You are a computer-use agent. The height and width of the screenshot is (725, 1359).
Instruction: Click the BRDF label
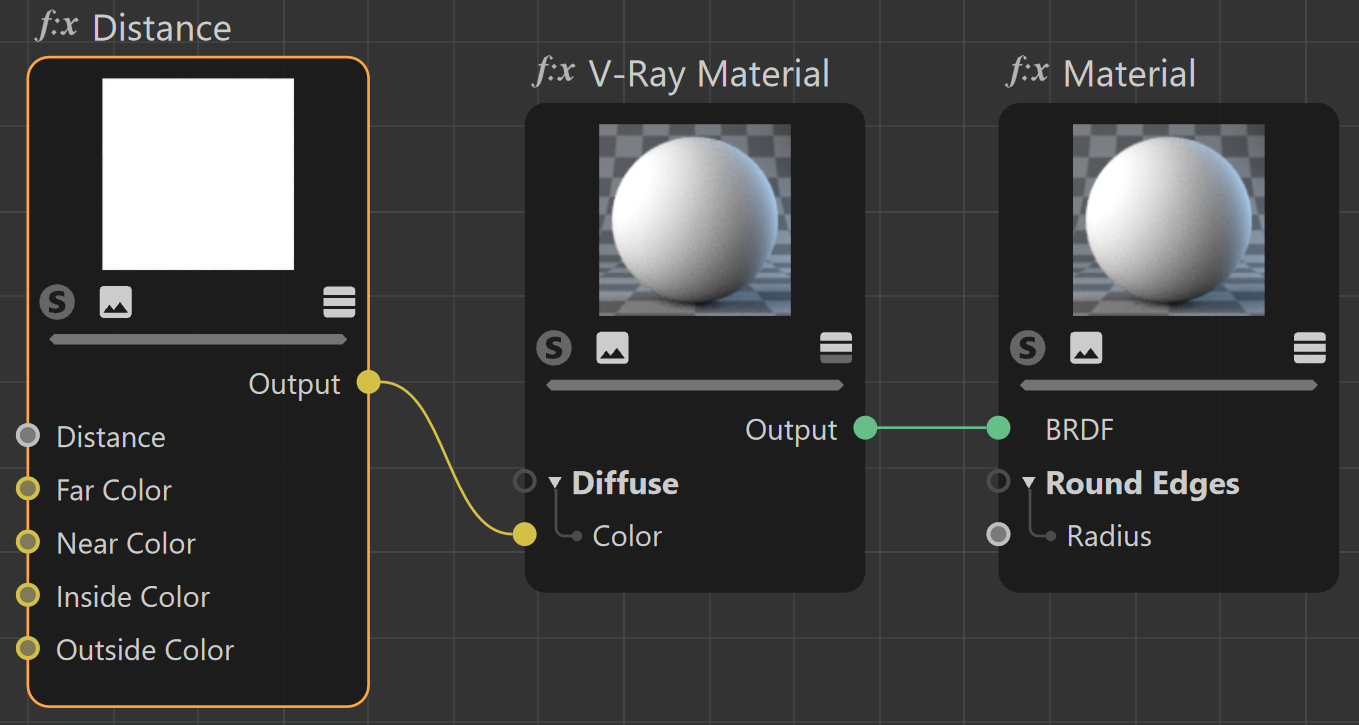(x=1079, y=430)
